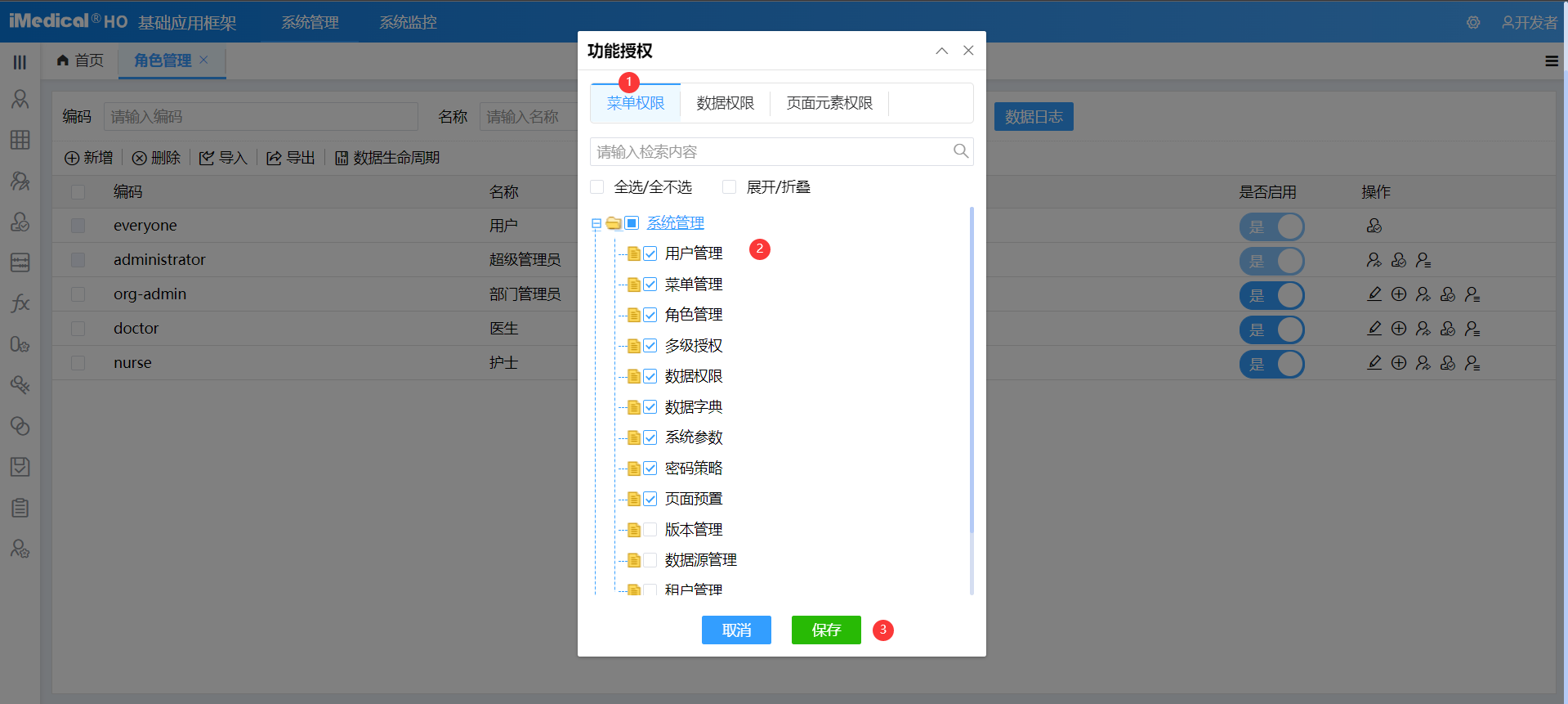Click the authorize stamp icon for the doctor row
Image resolution: width=1568 pixels, height=704 pixels.
point(1448,329)
